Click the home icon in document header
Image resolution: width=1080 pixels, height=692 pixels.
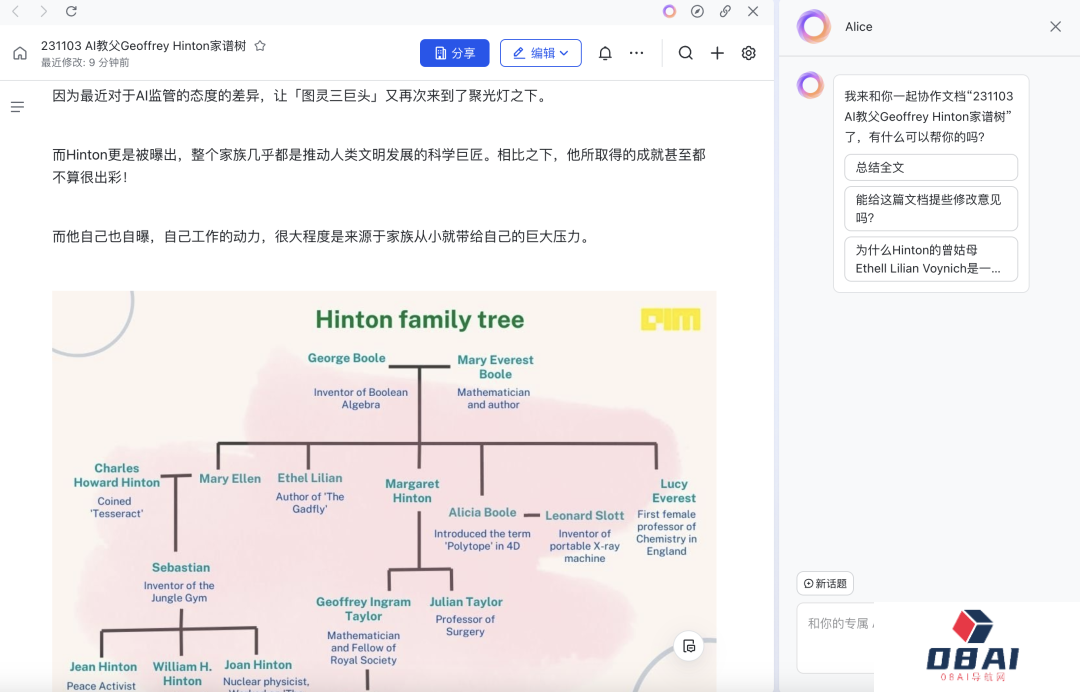pyautogui.click(x=20, y=53)
